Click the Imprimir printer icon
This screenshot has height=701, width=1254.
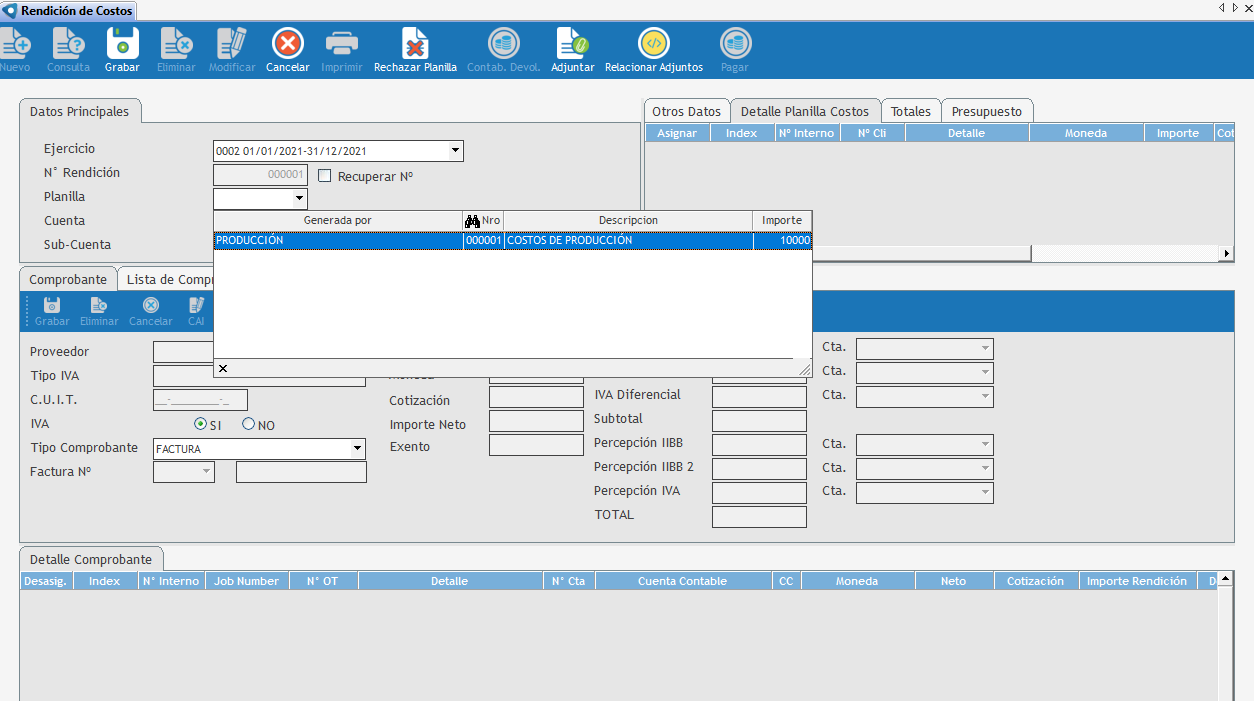[342, 44]
